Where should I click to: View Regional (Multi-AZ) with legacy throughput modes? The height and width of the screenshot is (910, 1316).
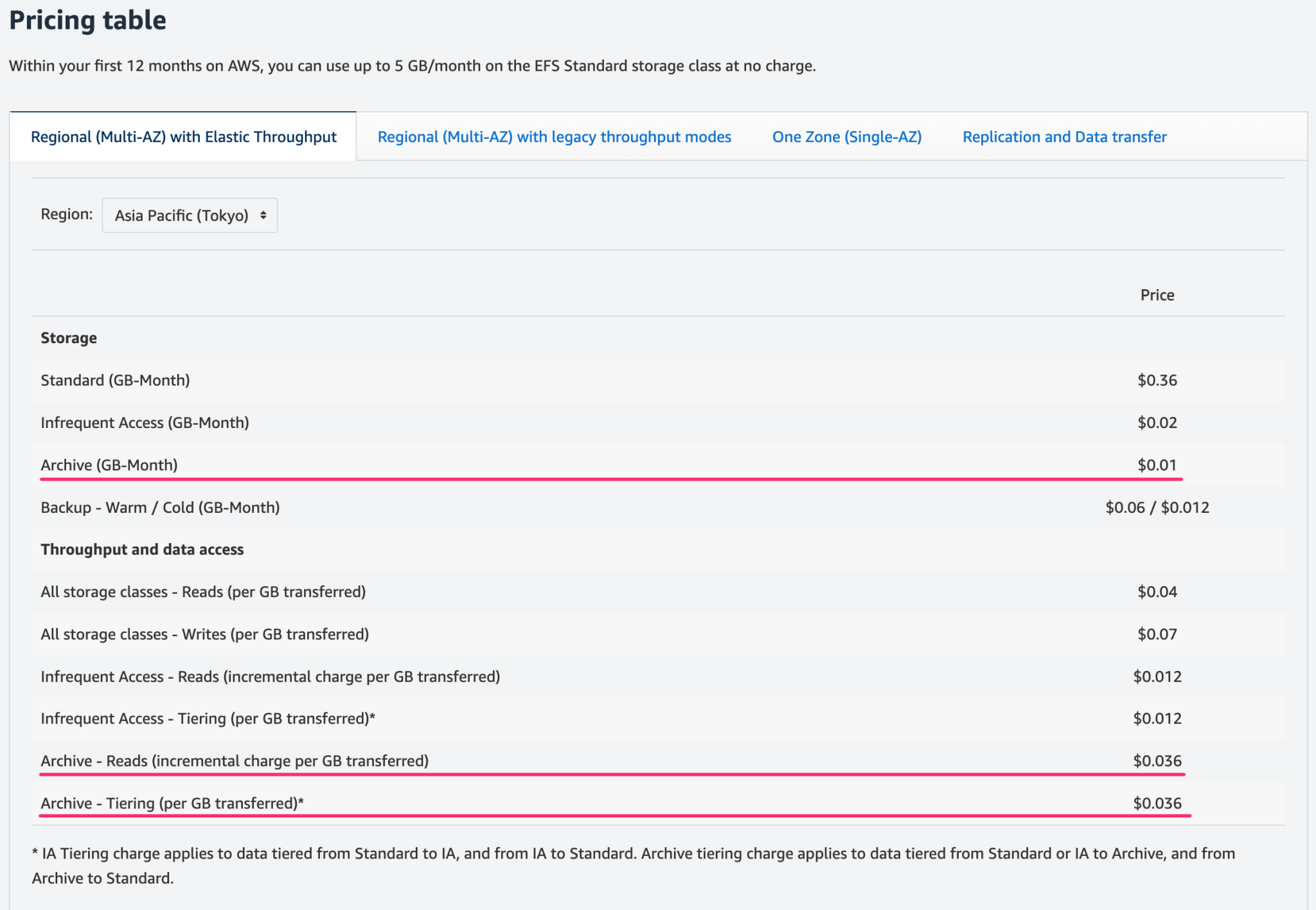553,136
